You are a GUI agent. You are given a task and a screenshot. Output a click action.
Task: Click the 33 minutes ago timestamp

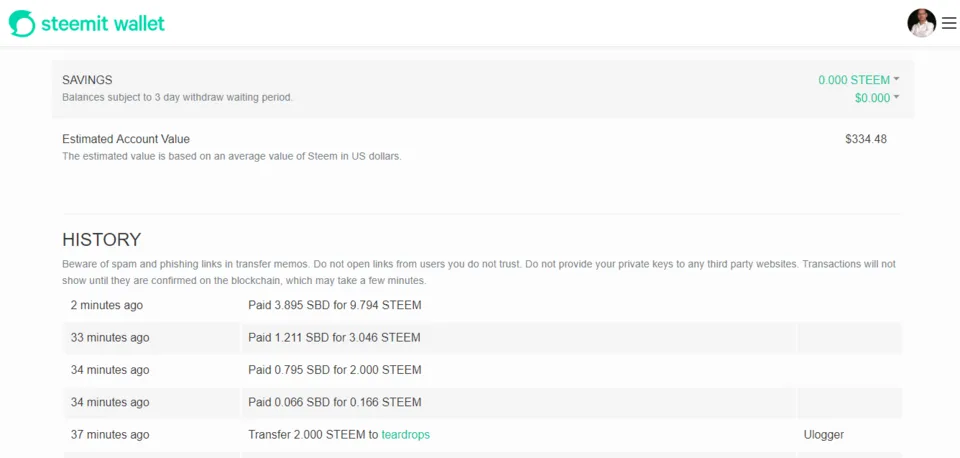pos(110,337)
